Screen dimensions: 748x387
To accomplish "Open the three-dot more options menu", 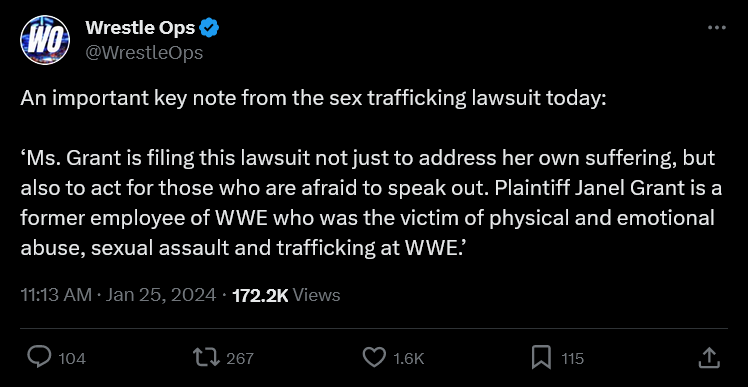I will (x=717, y=28).
